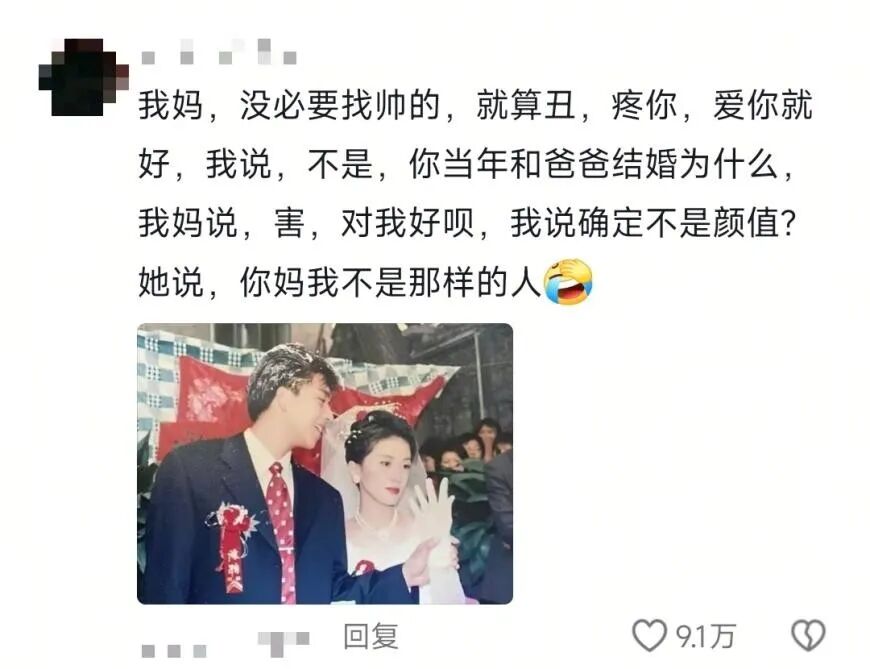Select the line starting 我妈，没必要找帅的
The width and height of the screenshot is (870, 669).
point(476,105)
